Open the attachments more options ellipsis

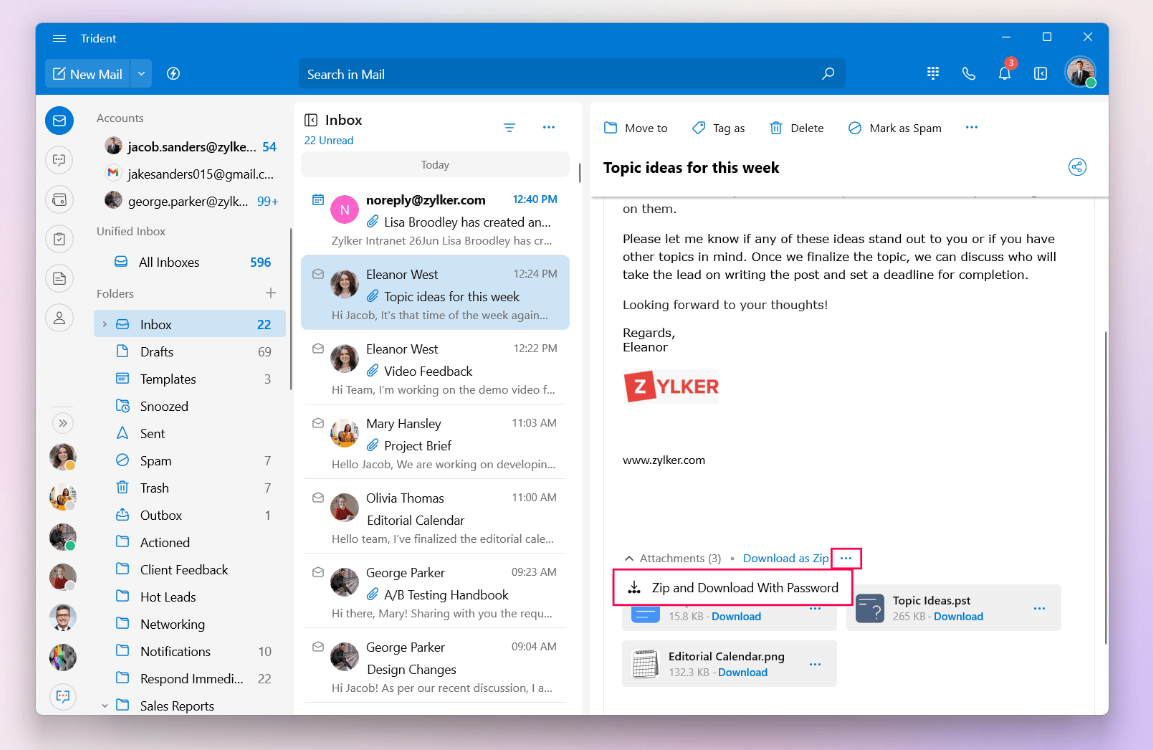[x=846, y=558]
